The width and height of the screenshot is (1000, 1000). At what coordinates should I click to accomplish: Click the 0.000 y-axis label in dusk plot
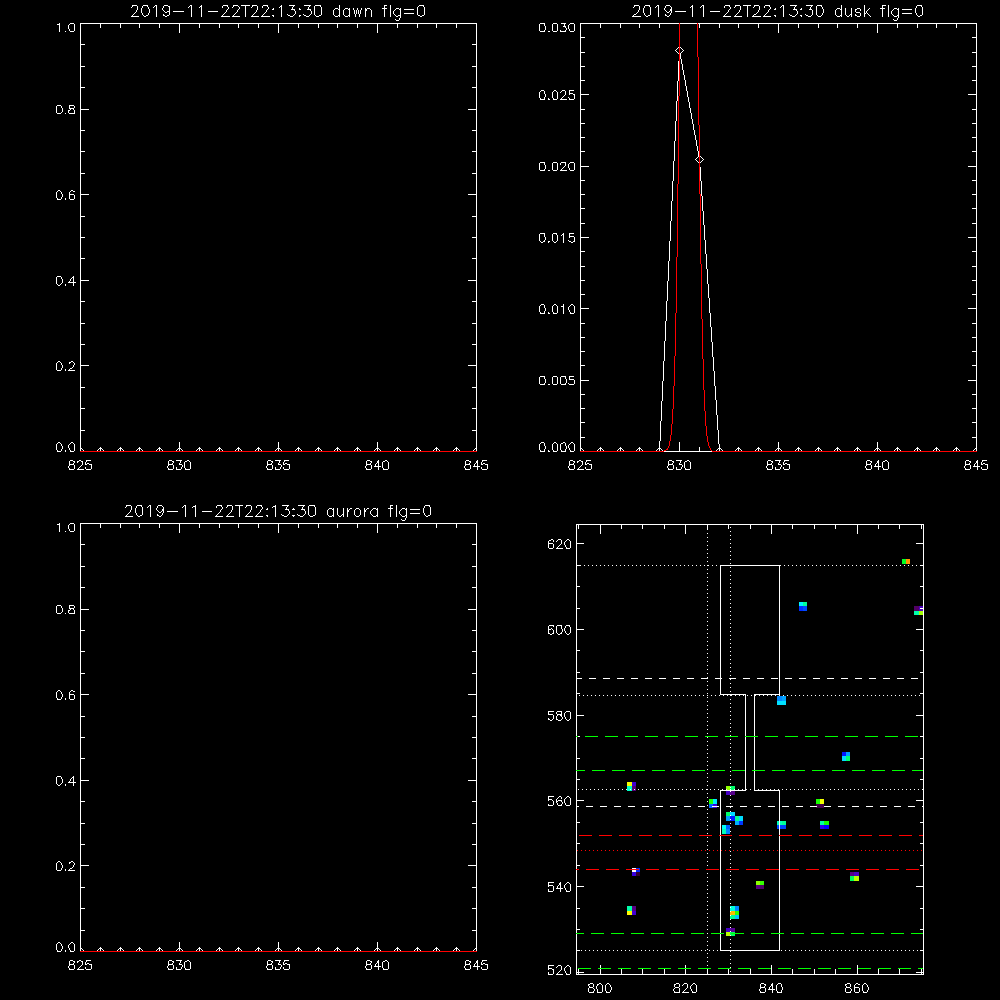557,447
